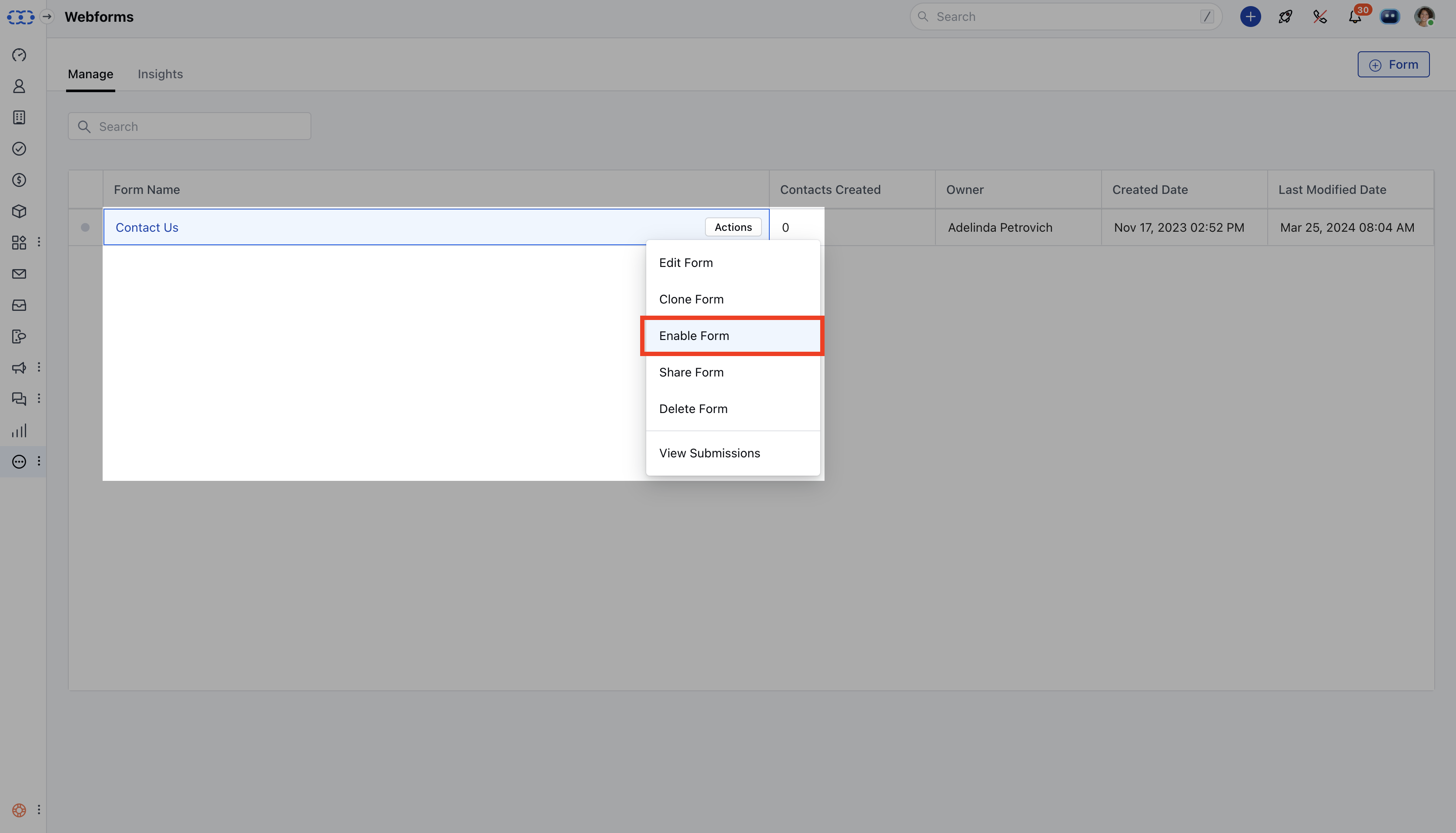1456x833 pixels.
Task: Switch to the Insights tab
Action: [x=160, y=74]
